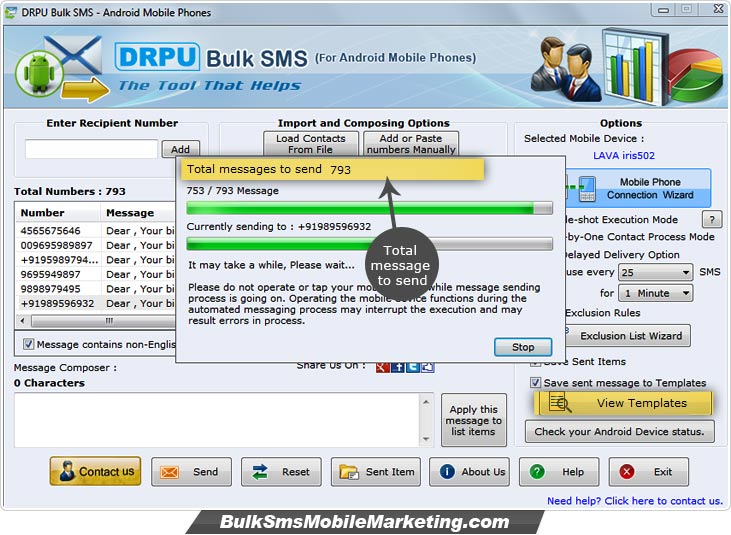Click the current message sending progress bar
This screenshot has height=535, width=731.
[370, 243]
